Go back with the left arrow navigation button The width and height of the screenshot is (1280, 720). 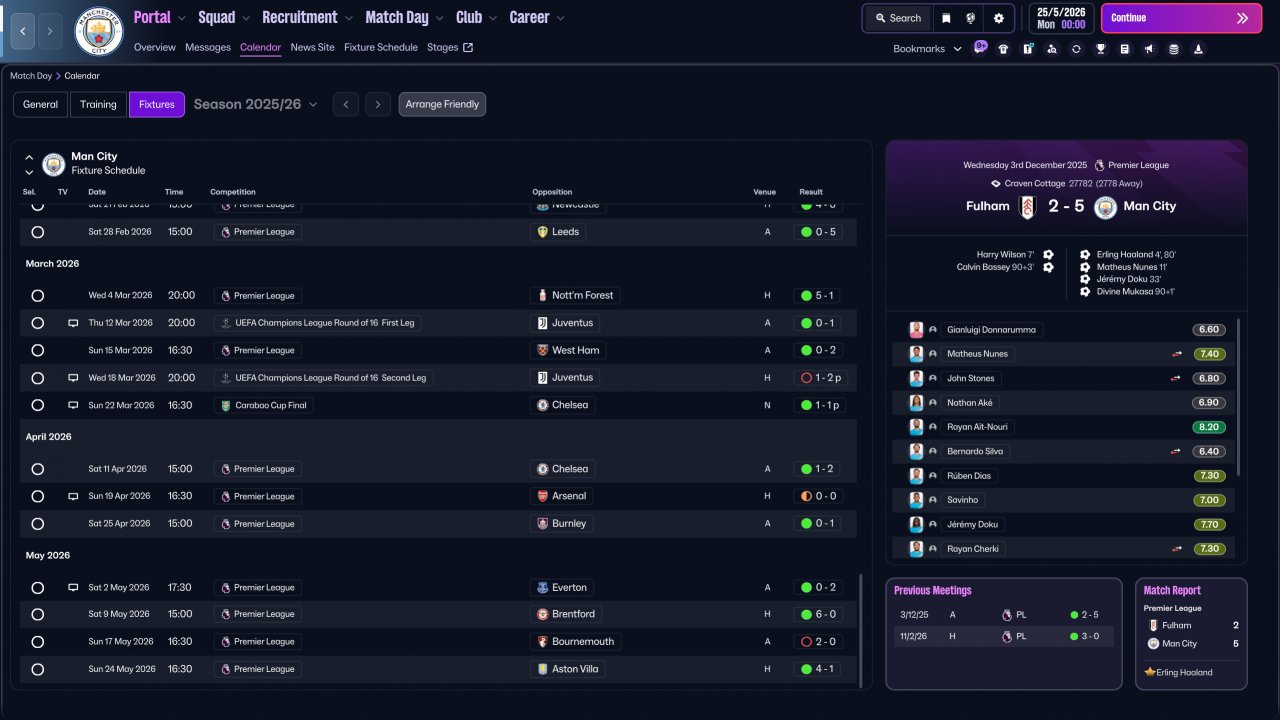click(x=22, y=31)
